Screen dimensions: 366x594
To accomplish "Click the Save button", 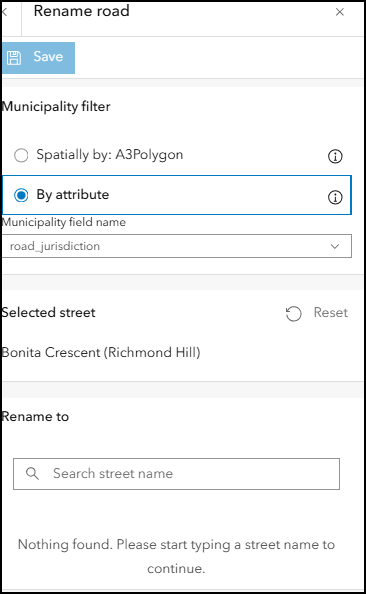I will coord(38,58).
